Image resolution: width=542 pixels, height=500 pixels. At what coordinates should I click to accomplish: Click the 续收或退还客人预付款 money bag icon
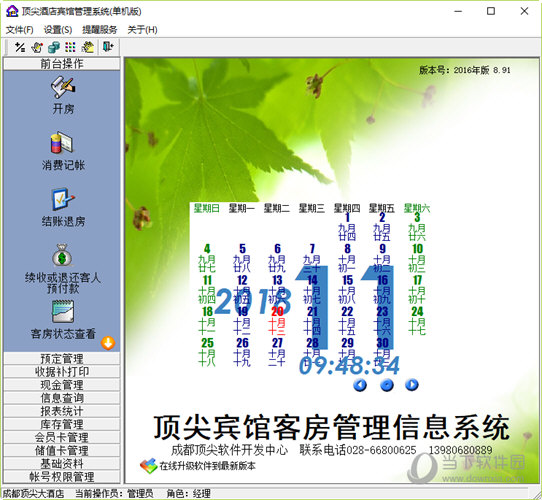tap(62, 255)
